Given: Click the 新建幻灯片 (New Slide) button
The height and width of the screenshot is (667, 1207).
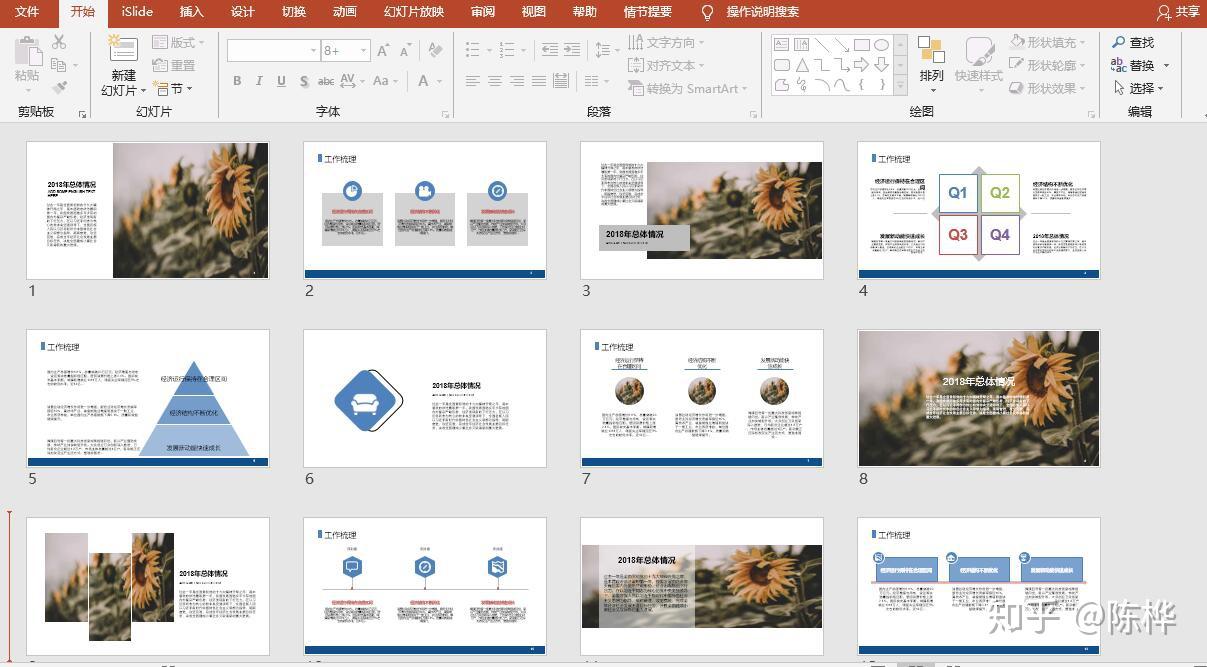Looking at the screenshot, I should click(123, 66).
